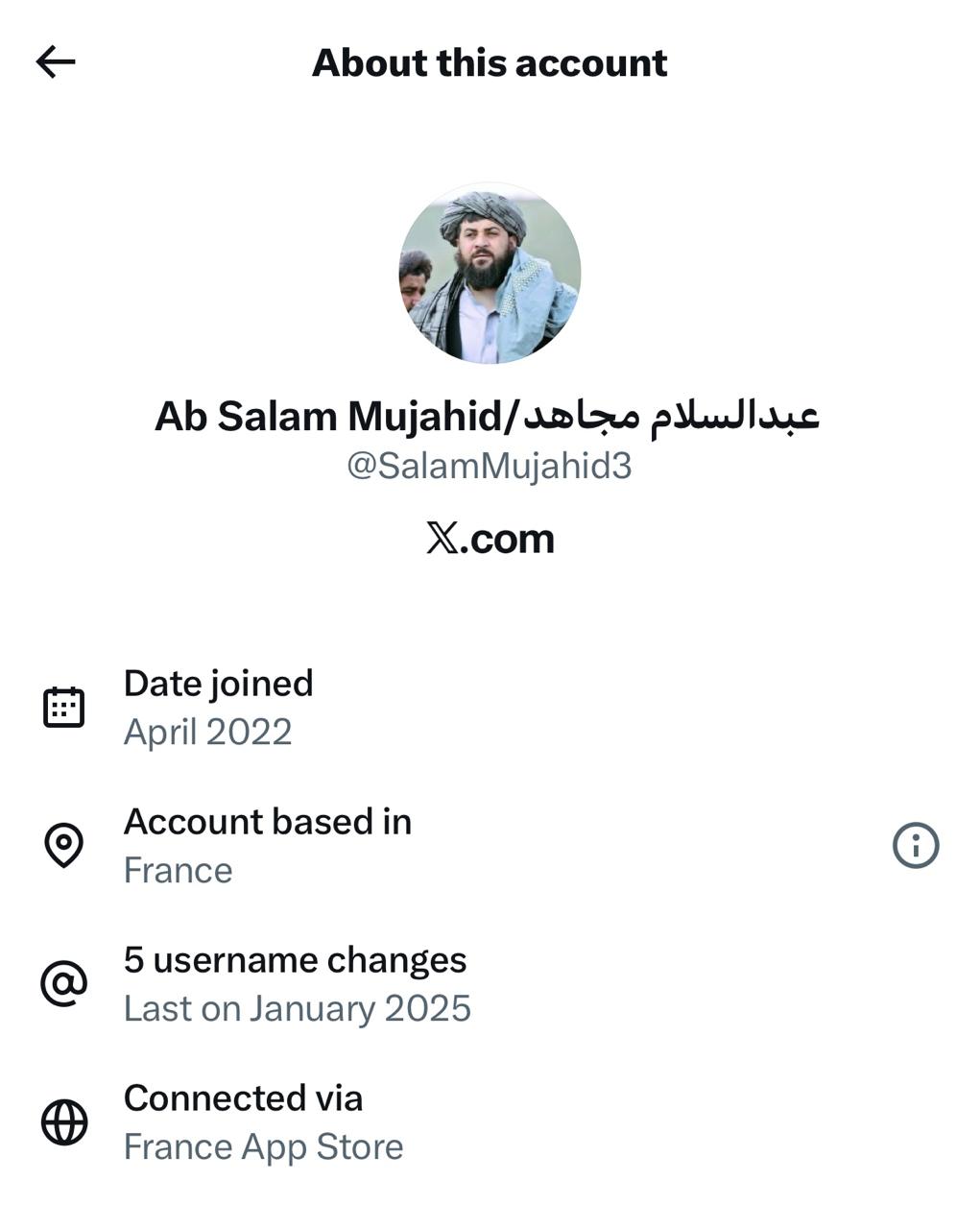This screenshot has width=980, height=1229.
Task: Click the Ab Salam Mujahid display name
Action: click(326, 417)
